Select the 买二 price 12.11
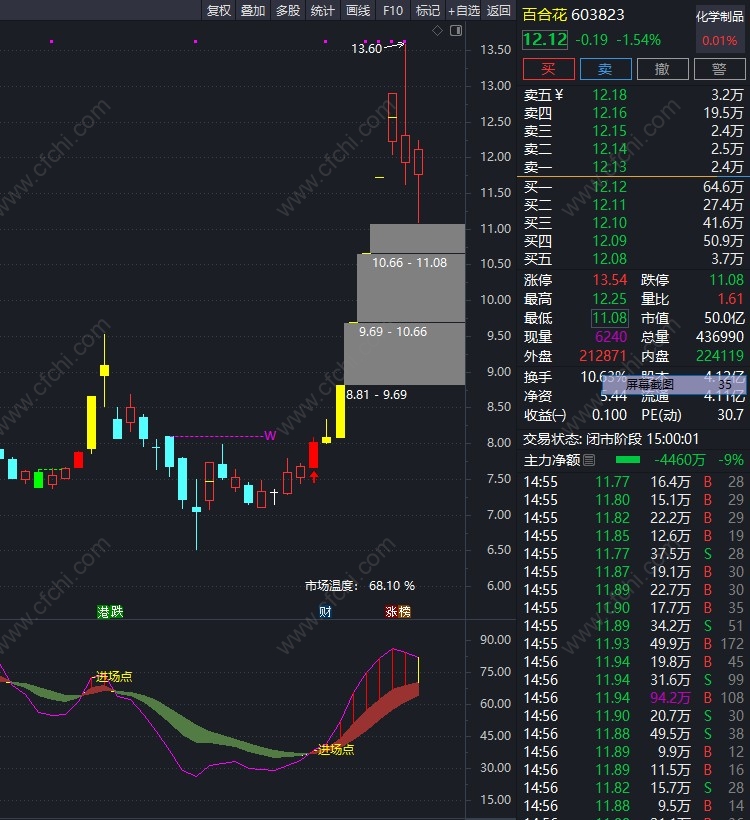Image resolution: width=750 pixels, height=820 pixels. coord(609,205)
